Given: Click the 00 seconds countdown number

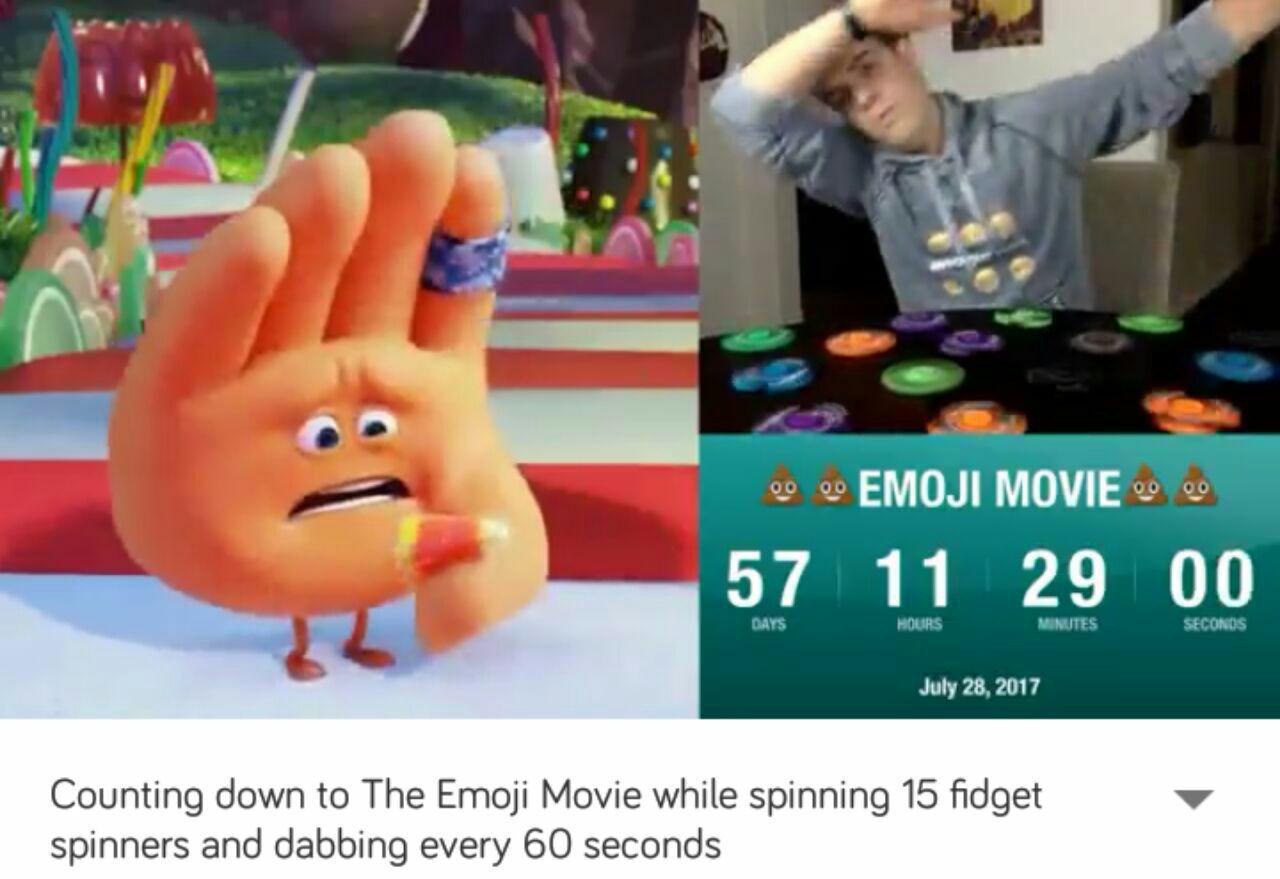Looking at the screenshot, I should pos(1213,578).
